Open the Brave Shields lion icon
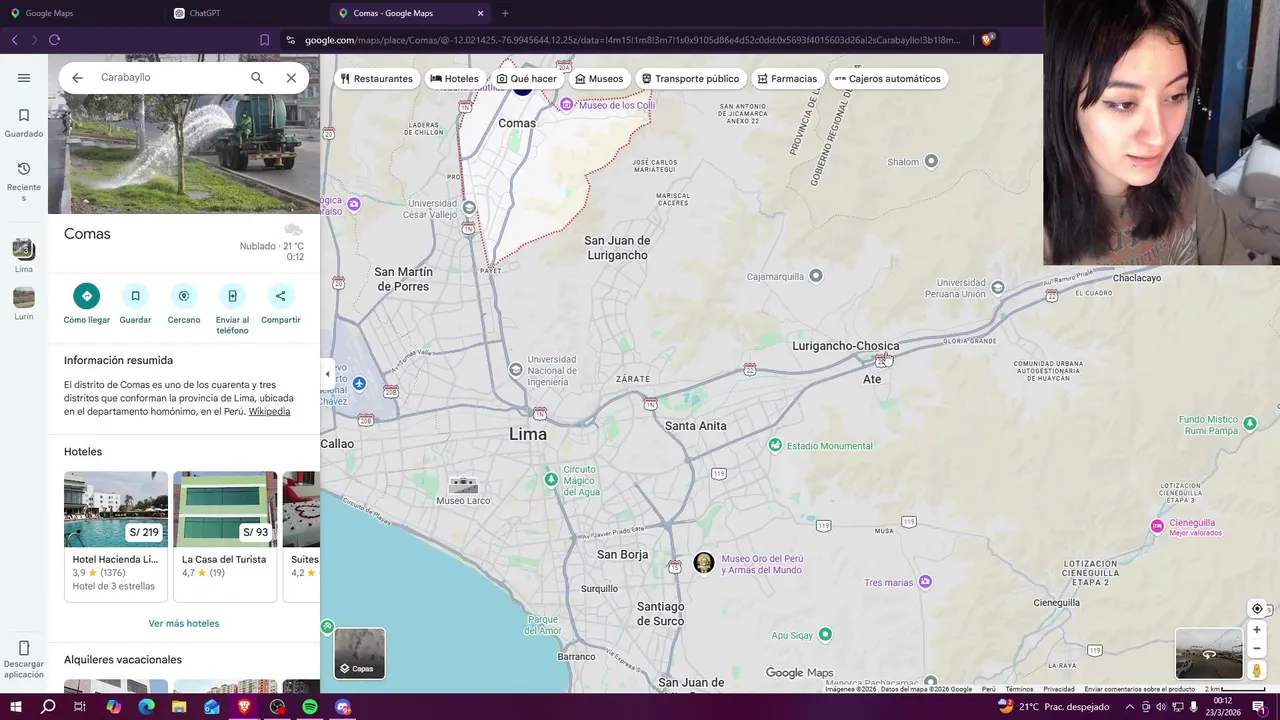The image size is (1280, 720). click(x=987, y=40)
